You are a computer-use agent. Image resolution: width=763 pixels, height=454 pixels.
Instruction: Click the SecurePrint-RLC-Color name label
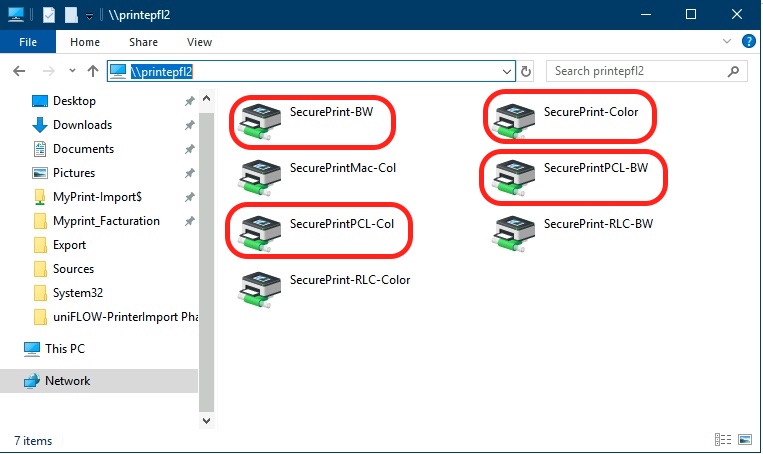click(350, 280)
